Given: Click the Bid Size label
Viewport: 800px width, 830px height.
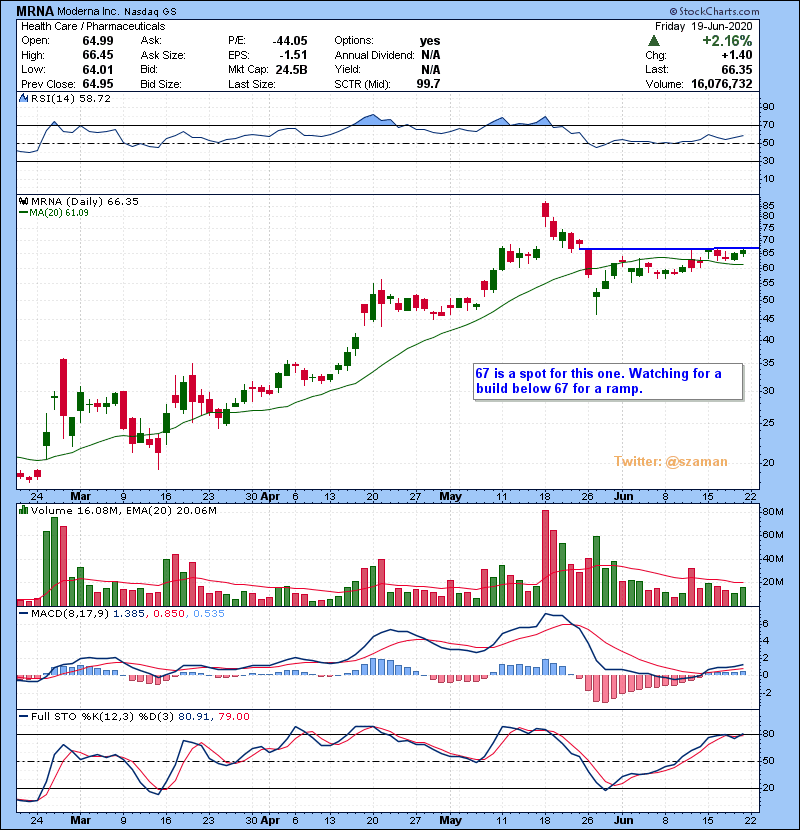Looking at the screenshot, I should click(x=161, y=84).
